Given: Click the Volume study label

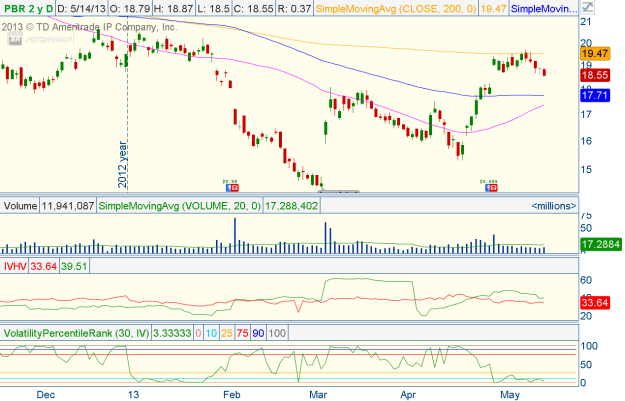Looking at the screenshot, I should pyautogui.click(x=20, y=204).
